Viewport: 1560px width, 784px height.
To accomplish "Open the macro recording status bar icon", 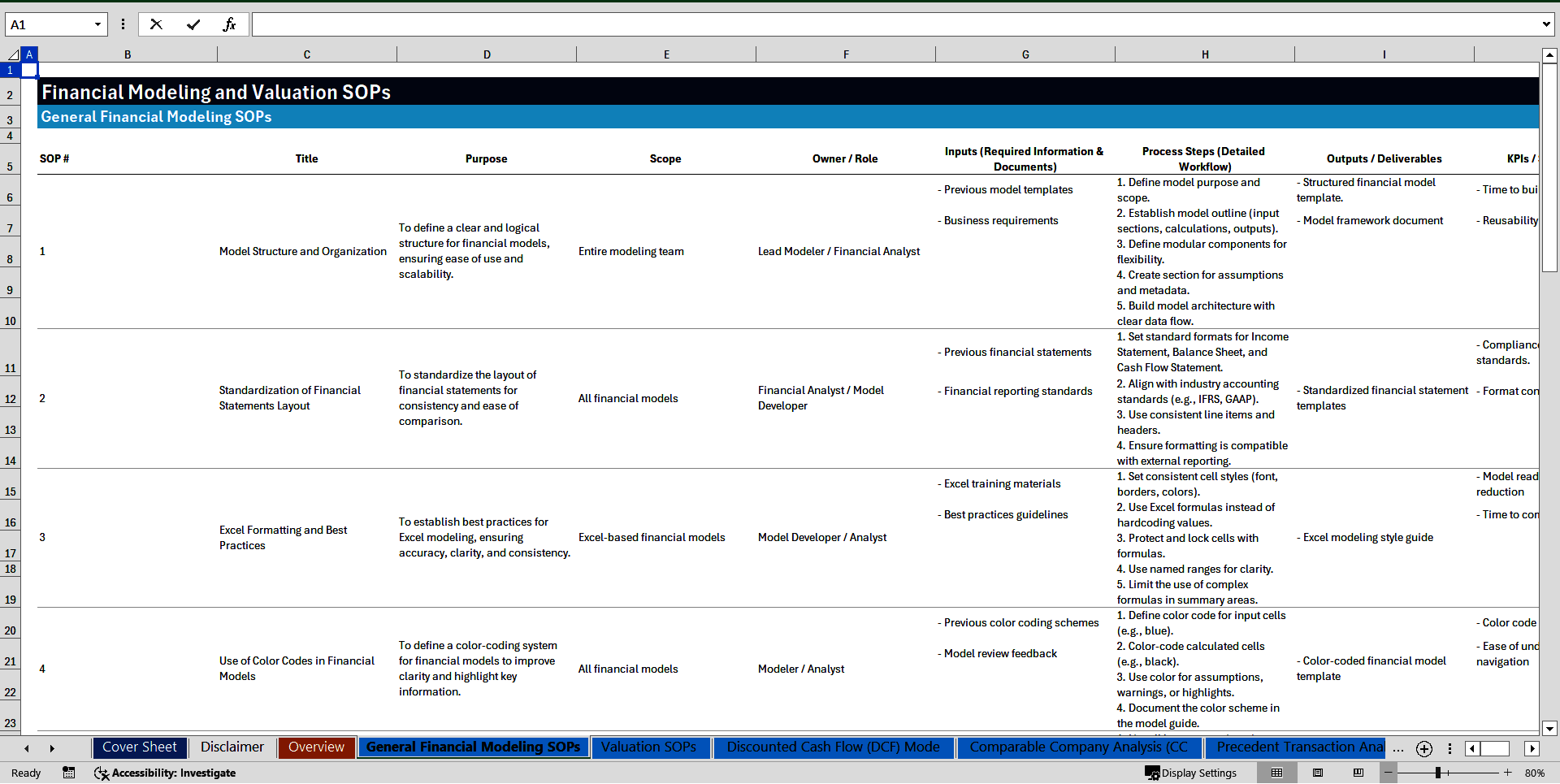I will pyautogui.click(x=69, y=773).
